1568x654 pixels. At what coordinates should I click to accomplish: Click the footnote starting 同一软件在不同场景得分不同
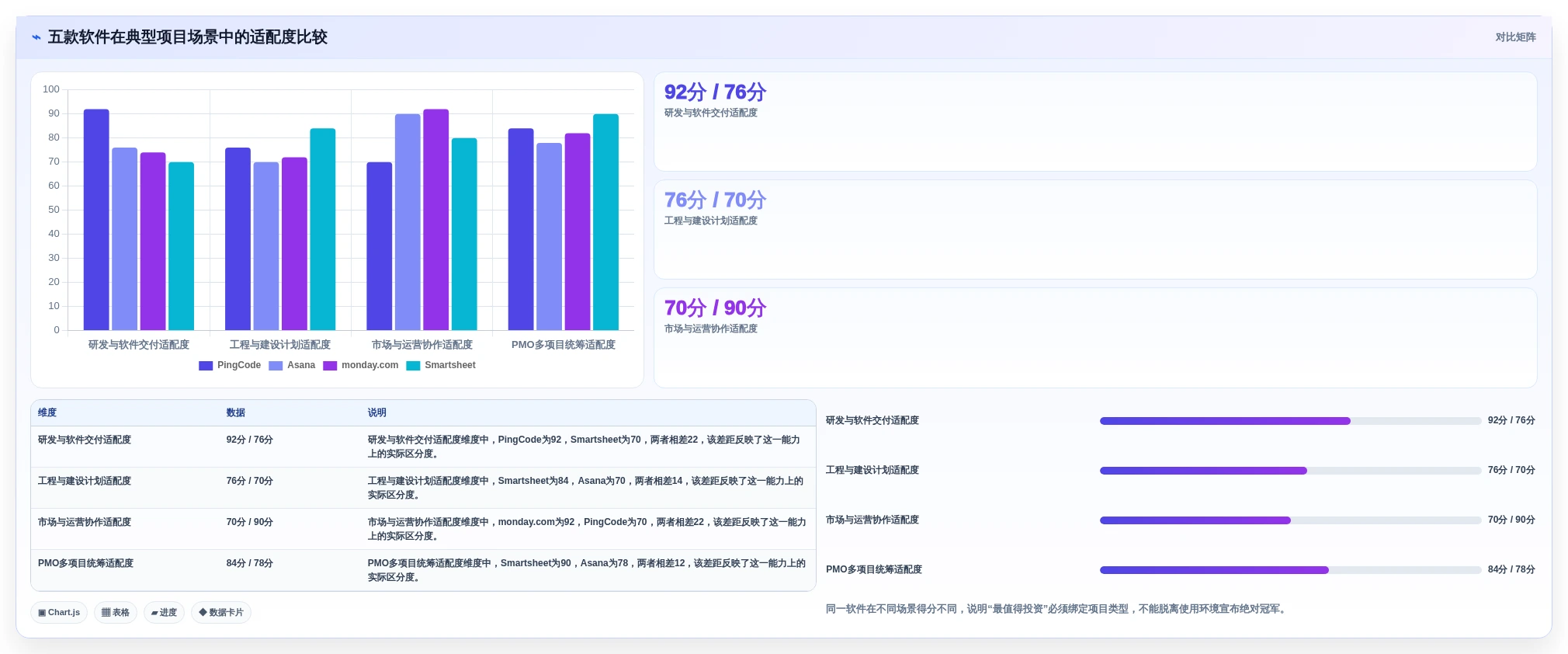point(1057,609)
